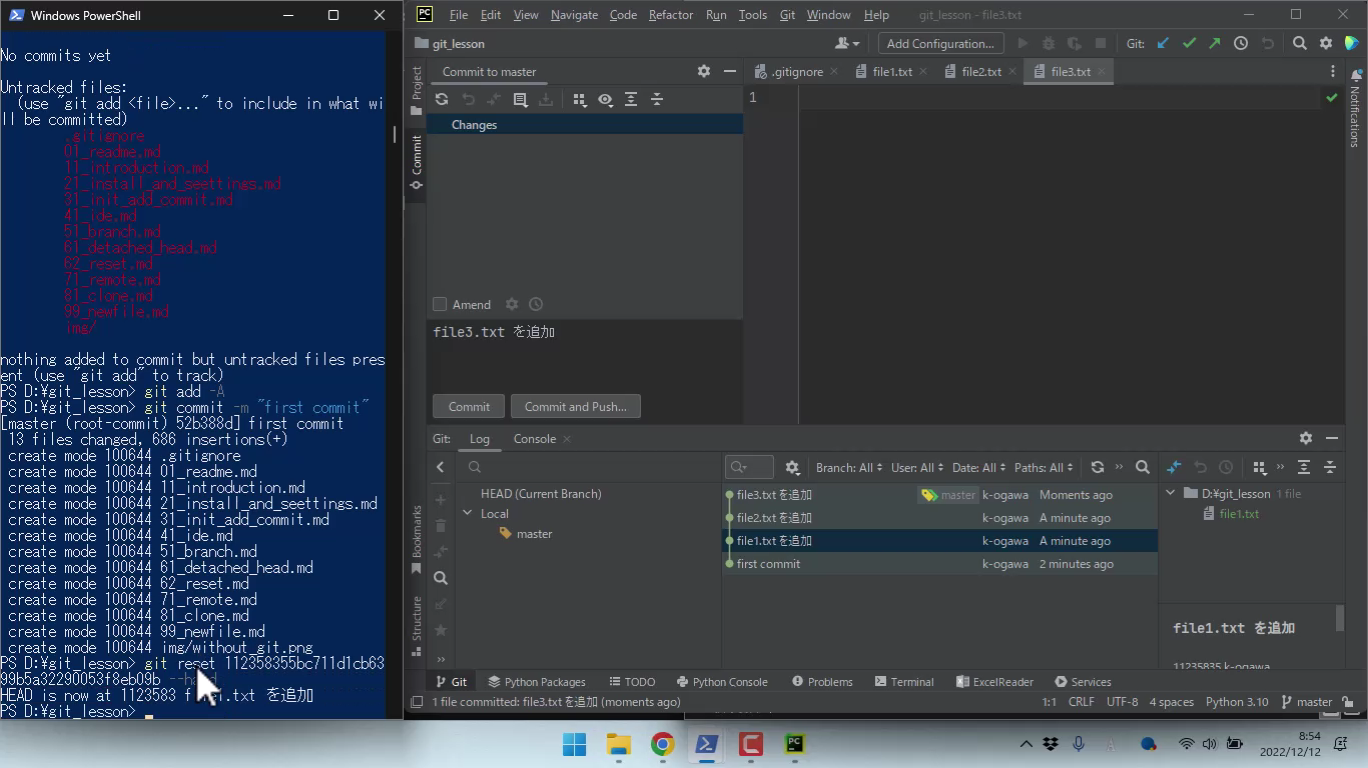Image resolution: width=1368 pixels, height=768 pixels.
Task: Toggle the preview eye icon in Commit toolbar
Action: click(x=605, y=99)
